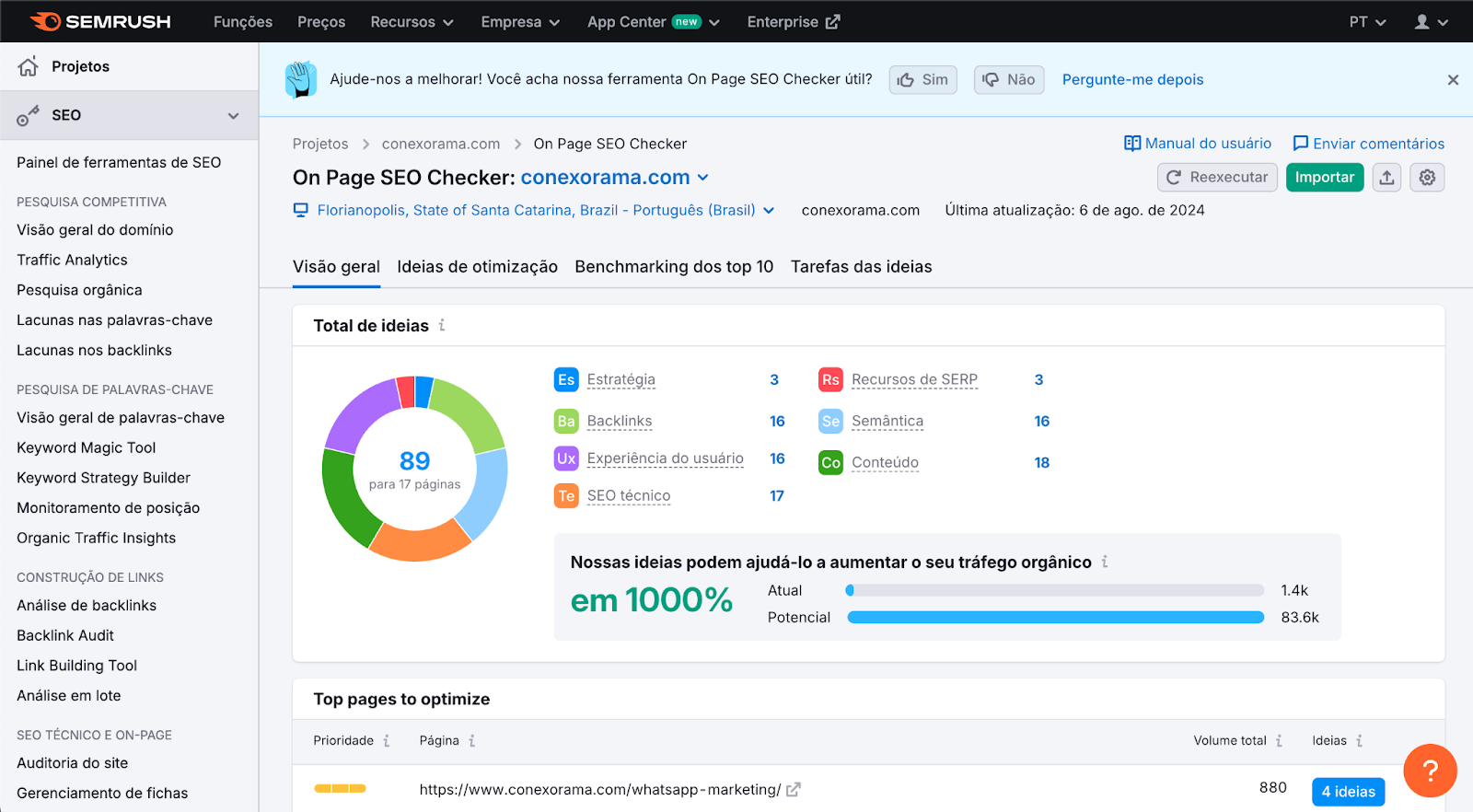Open Funções in top navigation

243,22
